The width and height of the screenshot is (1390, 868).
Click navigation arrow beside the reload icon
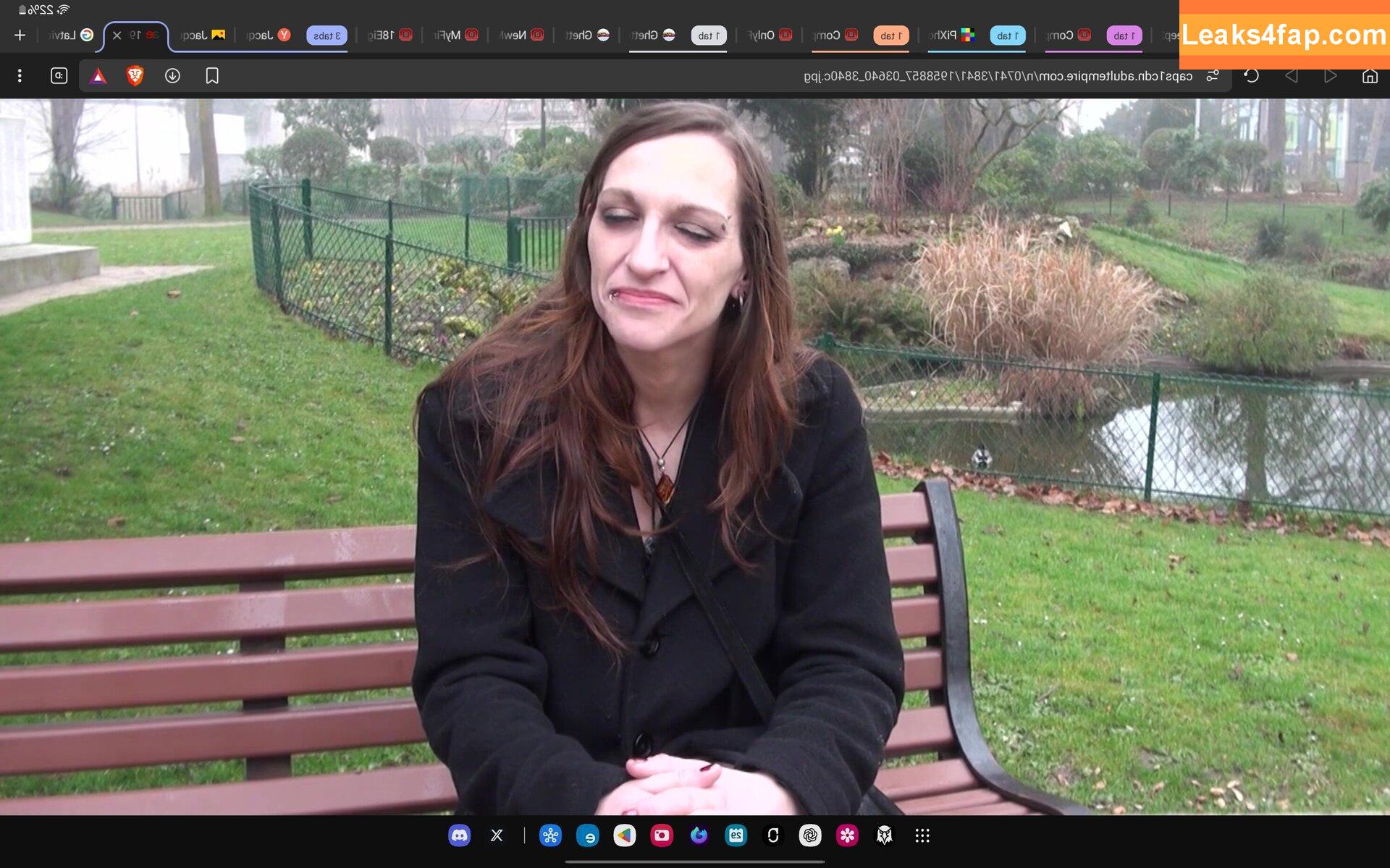pos(1292,75)
